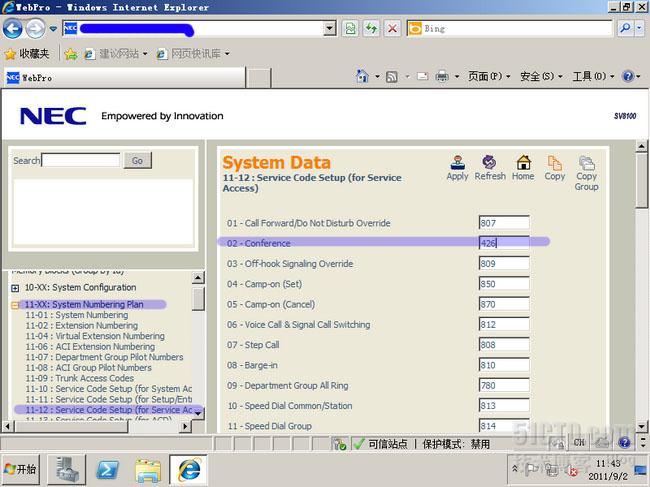Screen dimensions: 650x487
Task: Open 11-07 : Department Group Pilot Numbers
Action: [104, 357]
